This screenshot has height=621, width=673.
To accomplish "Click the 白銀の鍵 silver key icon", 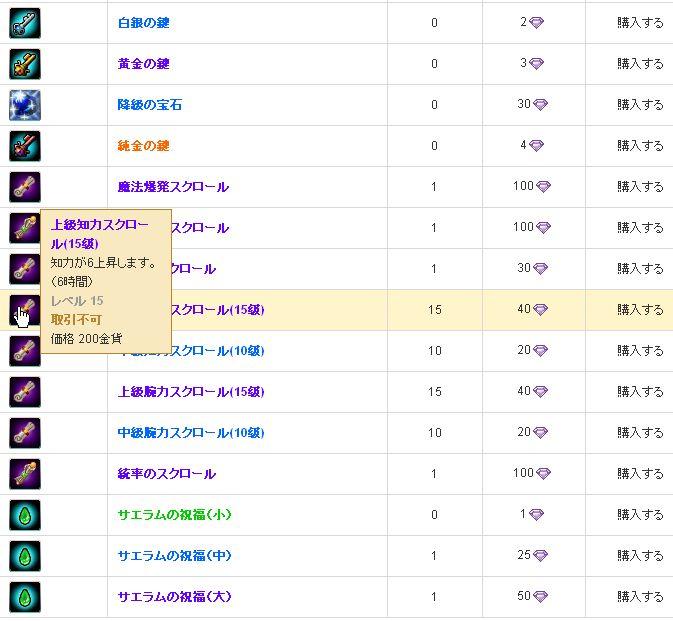I will [25, 23].
